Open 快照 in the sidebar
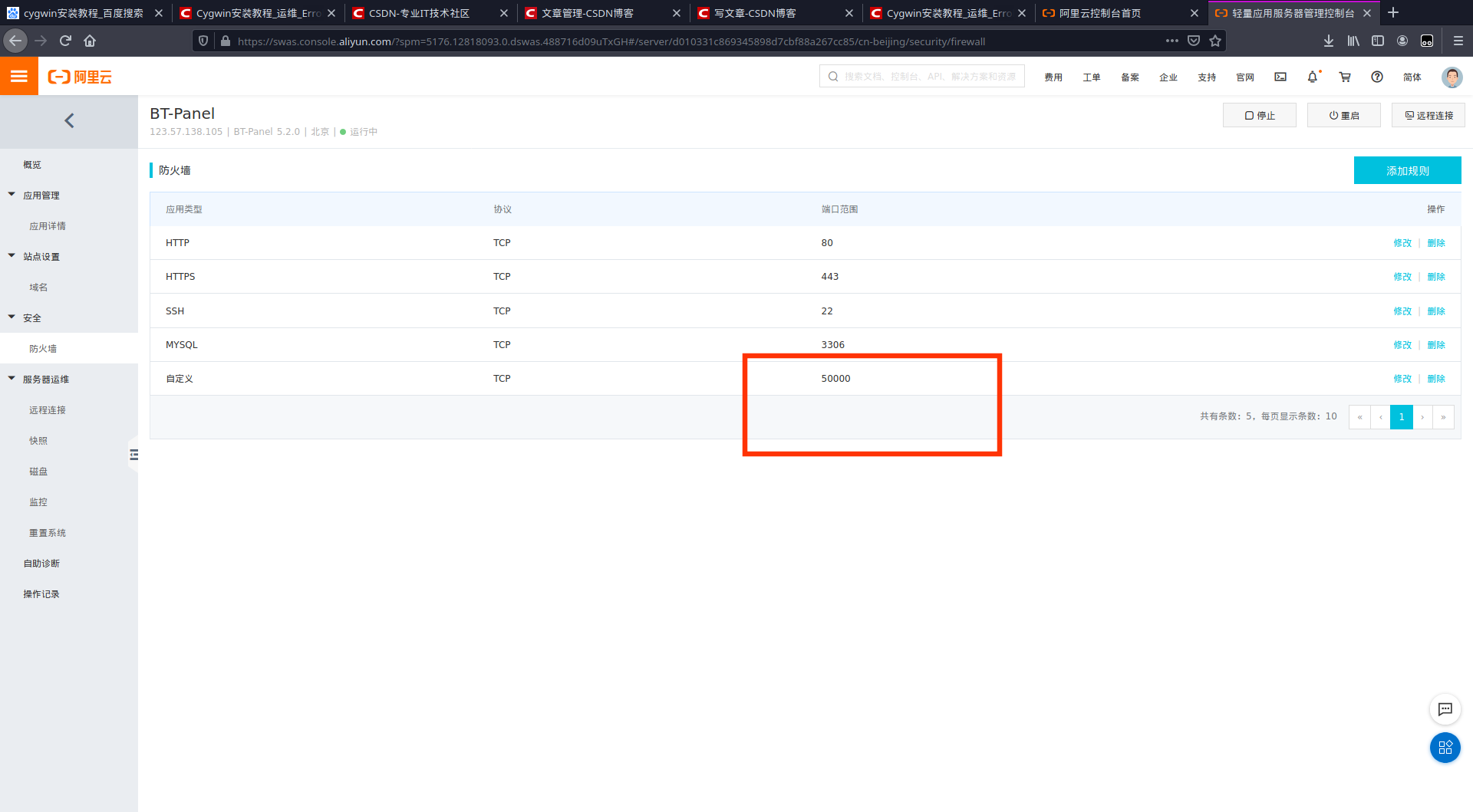 point(38,441)
